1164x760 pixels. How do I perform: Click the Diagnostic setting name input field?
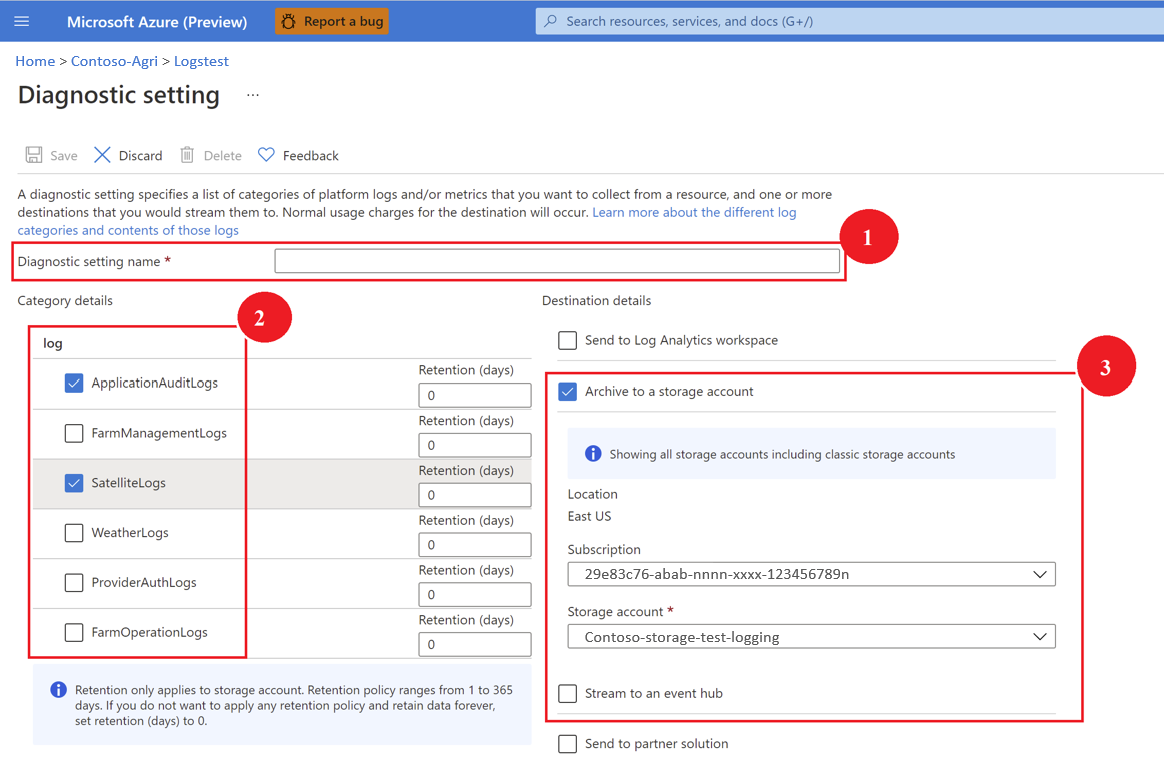click(x=556, y=260)
